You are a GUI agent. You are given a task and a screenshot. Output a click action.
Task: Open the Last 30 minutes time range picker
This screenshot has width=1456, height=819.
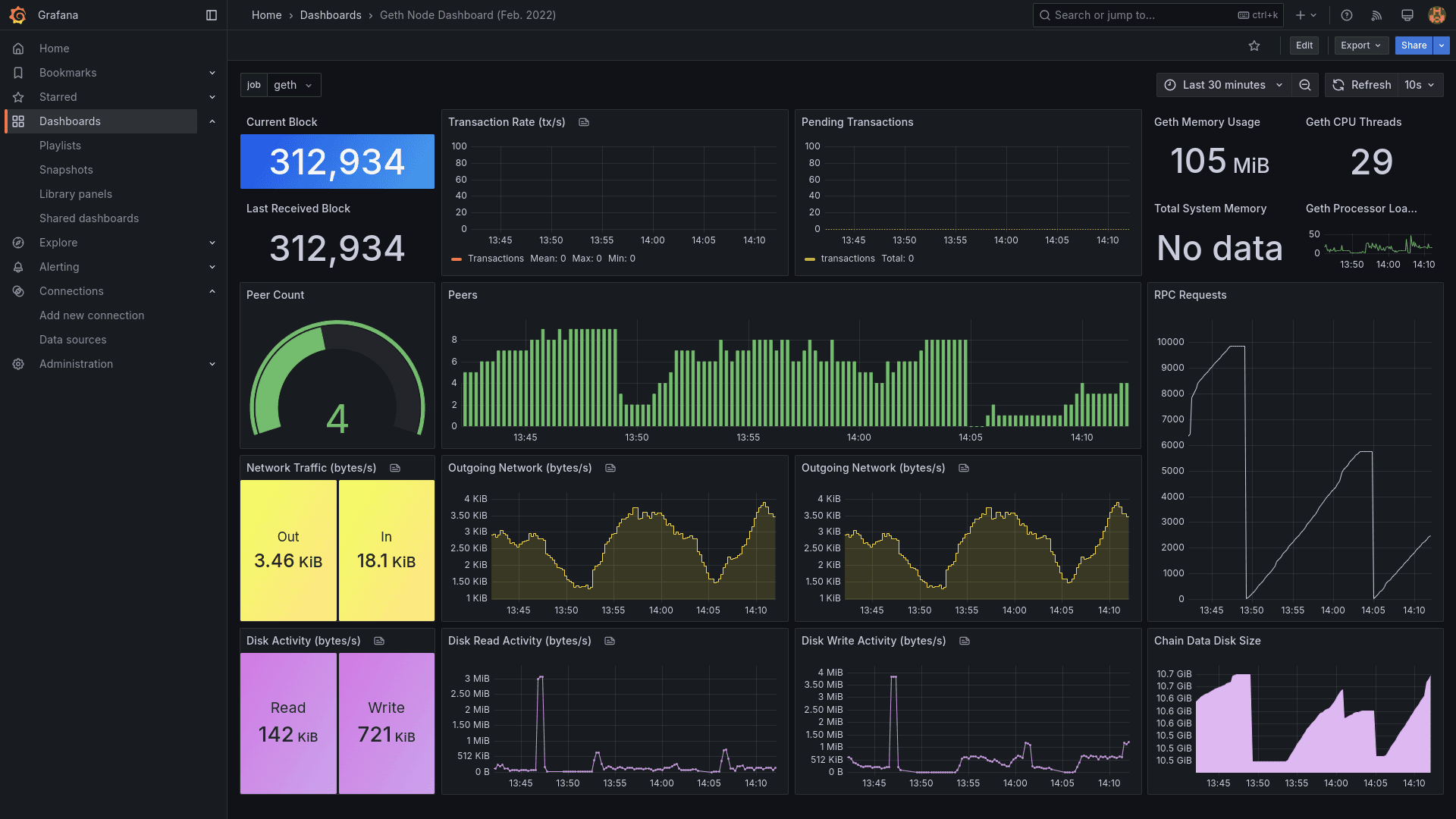tap(1222, 85)
